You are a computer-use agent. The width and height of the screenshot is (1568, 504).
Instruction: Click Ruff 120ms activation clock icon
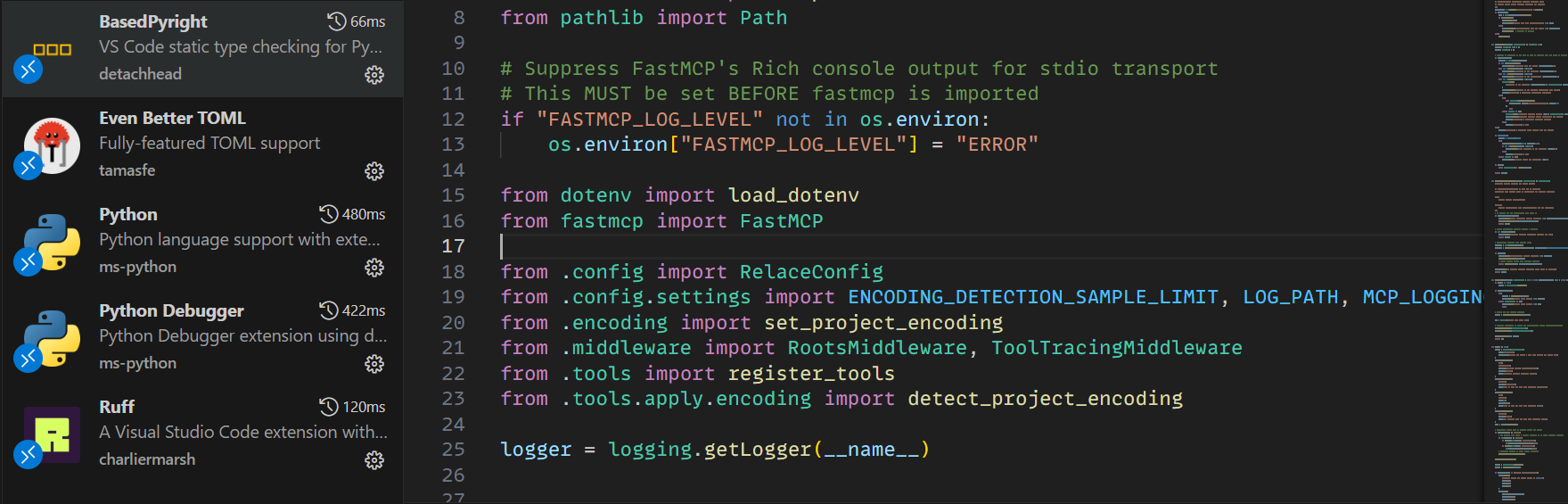[x=329, y=407]
